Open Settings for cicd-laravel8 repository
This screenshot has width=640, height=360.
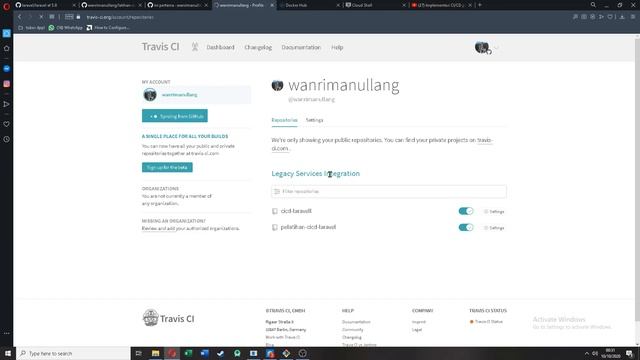pos(494,211)
